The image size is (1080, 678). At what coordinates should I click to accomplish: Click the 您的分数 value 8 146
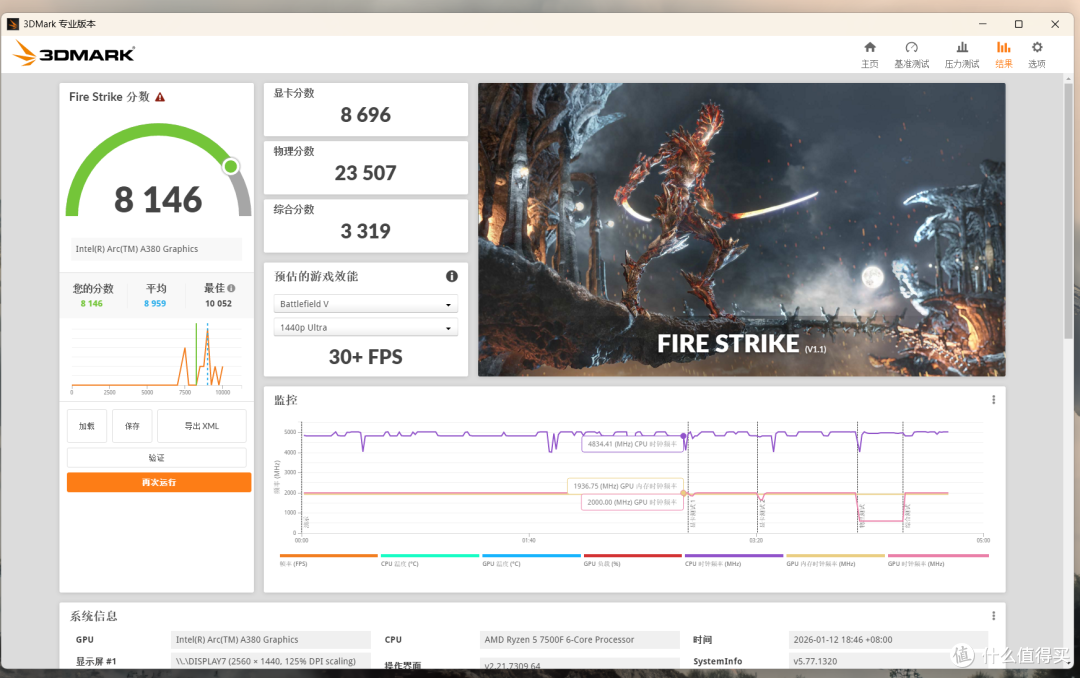coord(92,303)
